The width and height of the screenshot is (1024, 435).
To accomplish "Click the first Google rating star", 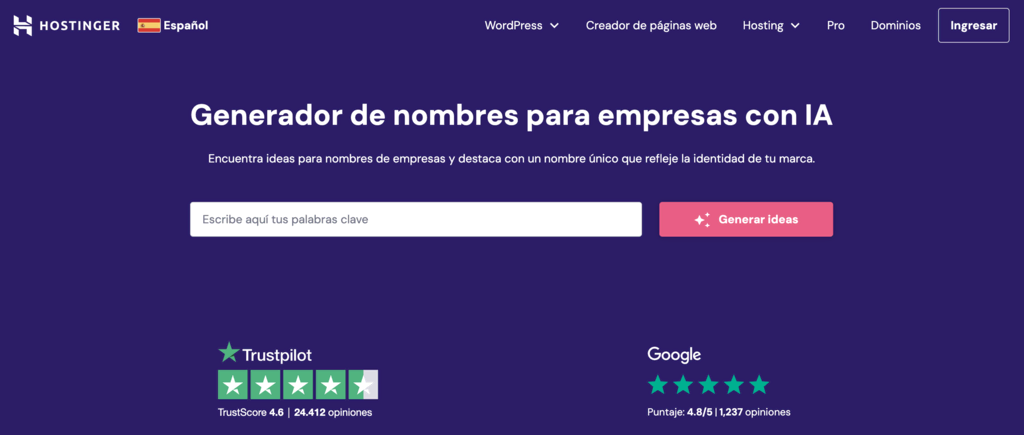I will (x=657, y=384).
